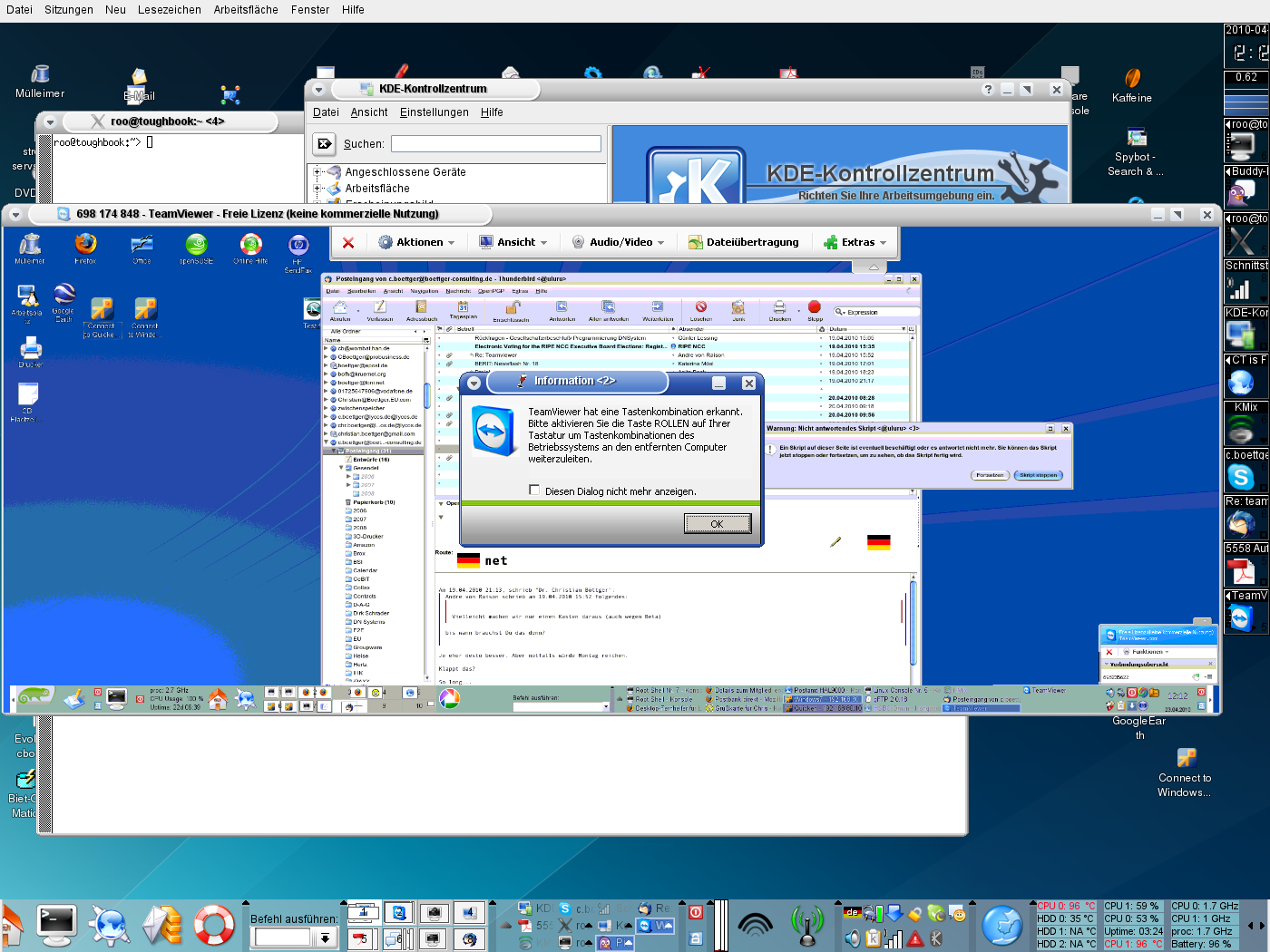1270x952 pixels.
Task: Focus the Suchen field in KDE-Kontrollzentrum
Action: tap(496, 143)
